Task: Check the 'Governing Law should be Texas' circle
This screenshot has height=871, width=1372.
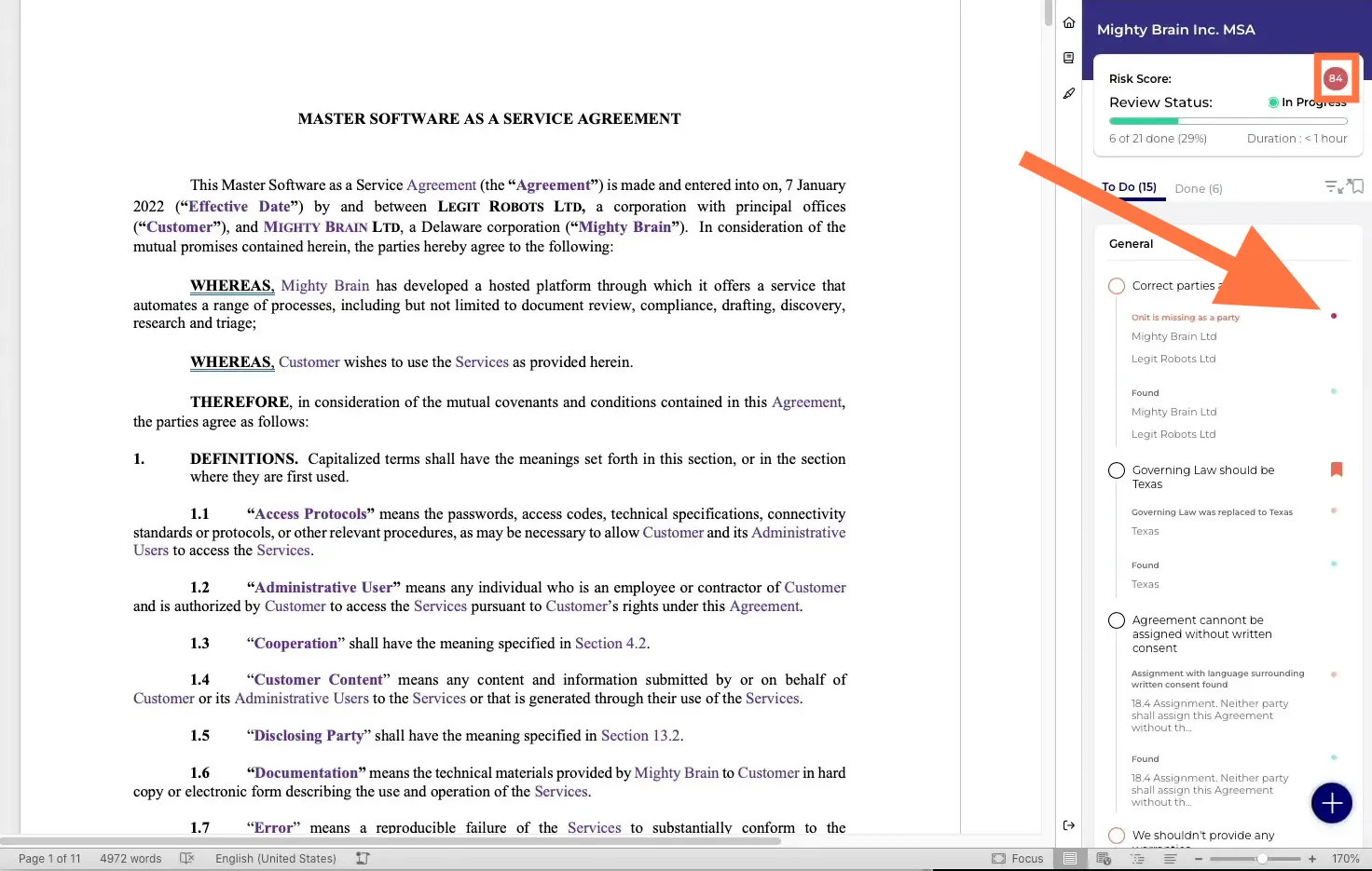Action: point(1117,470)
